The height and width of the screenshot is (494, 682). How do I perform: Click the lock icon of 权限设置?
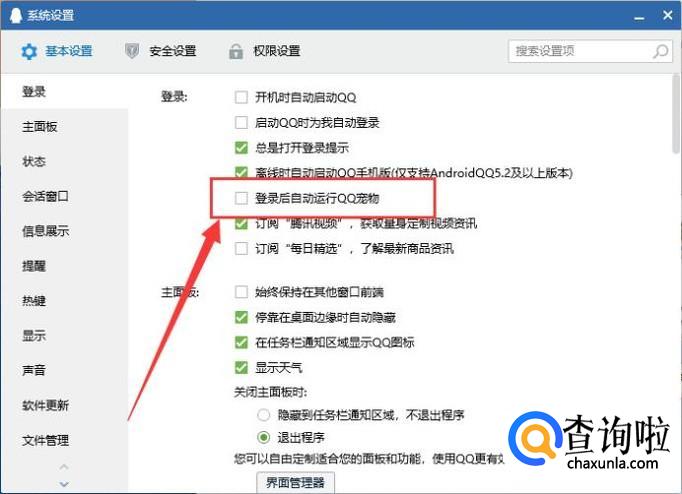[x=236, y=51]
